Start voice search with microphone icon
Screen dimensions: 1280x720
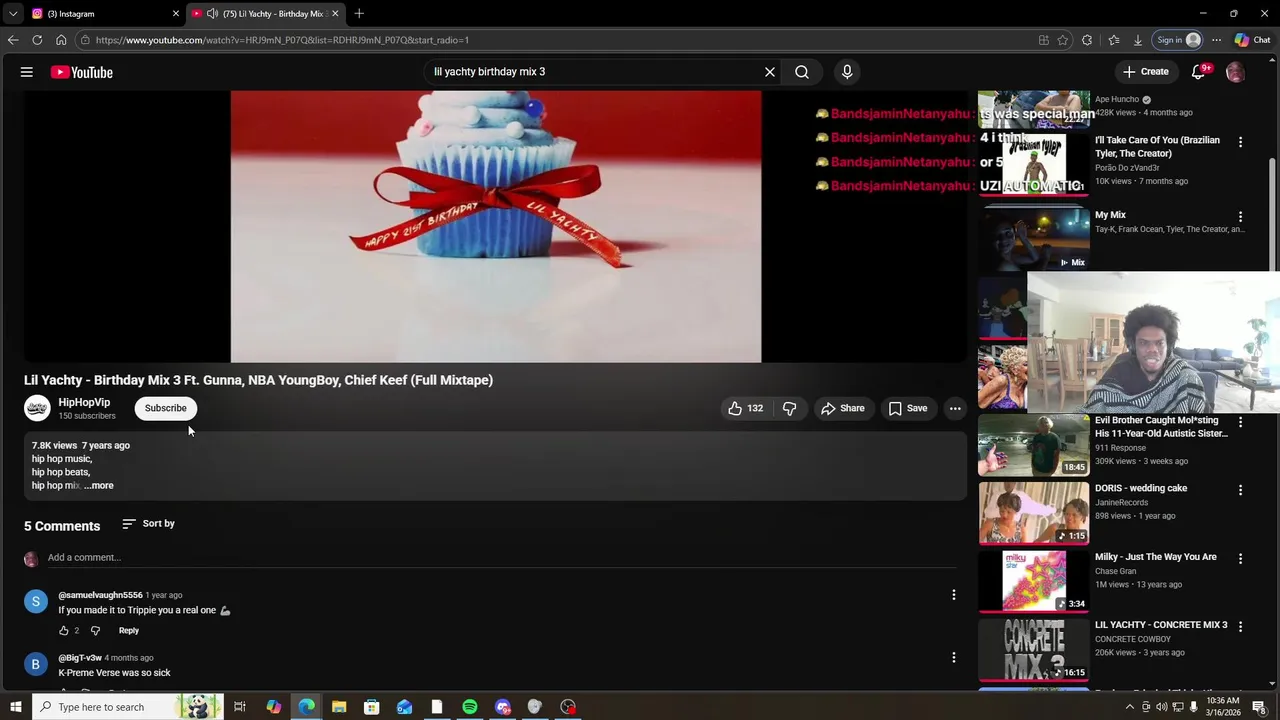(847, 72)
